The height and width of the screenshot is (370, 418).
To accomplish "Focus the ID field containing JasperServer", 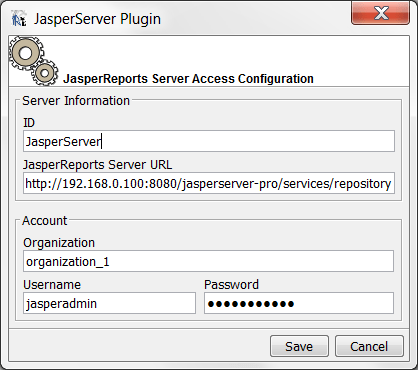I will click(x=209, y=141).
